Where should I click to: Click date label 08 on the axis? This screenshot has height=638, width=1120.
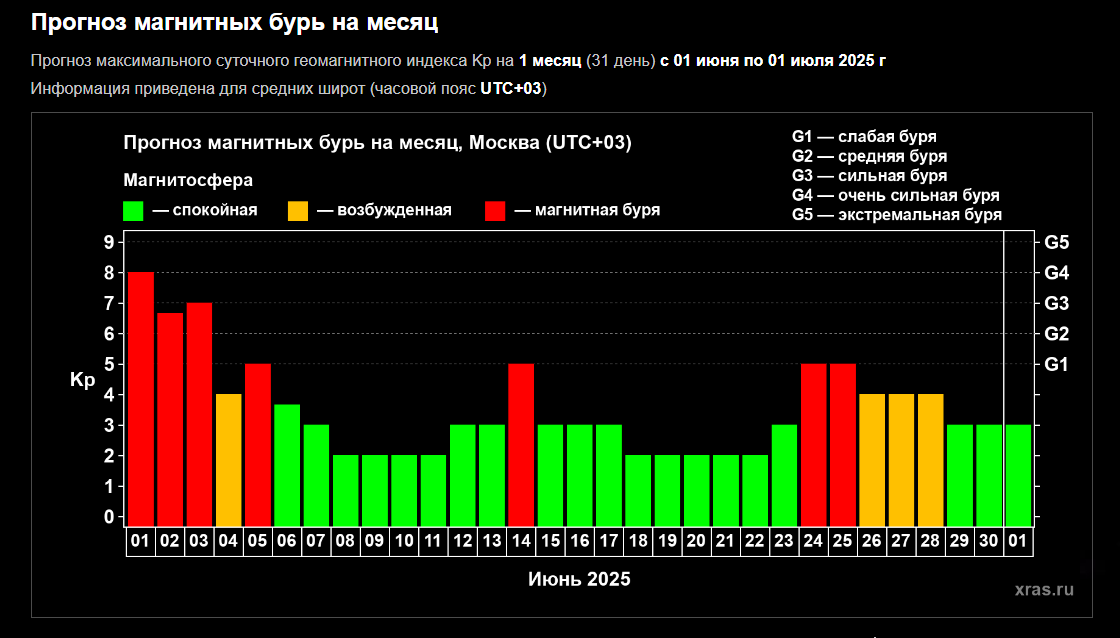click(345, 541)
